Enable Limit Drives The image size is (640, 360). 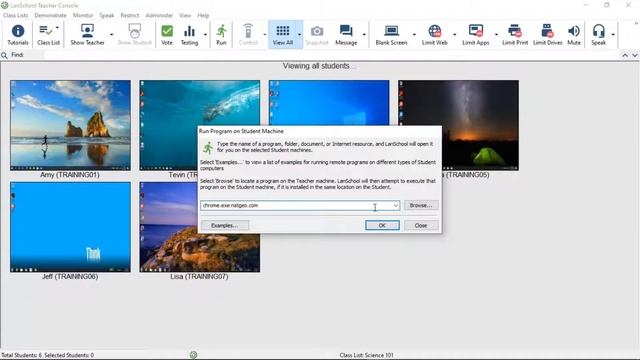pos(547,34)
